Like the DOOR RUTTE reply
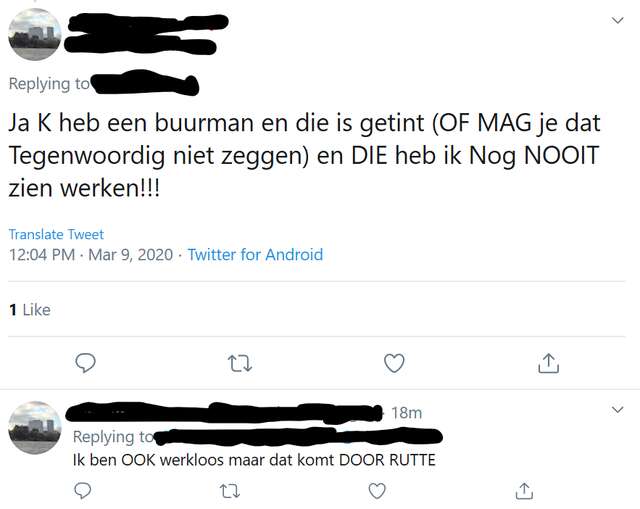Image resolution: width=640 pixels, height=509 pixels. [x=377, y=491]
